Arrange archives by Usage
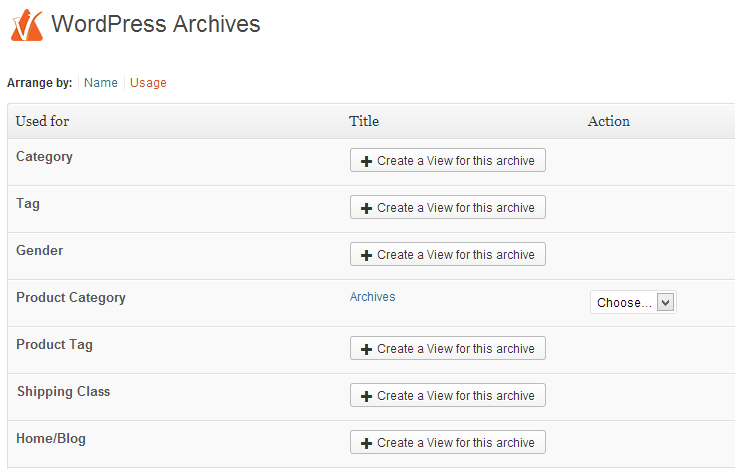 pyautogui.click(x=148, y=83)
